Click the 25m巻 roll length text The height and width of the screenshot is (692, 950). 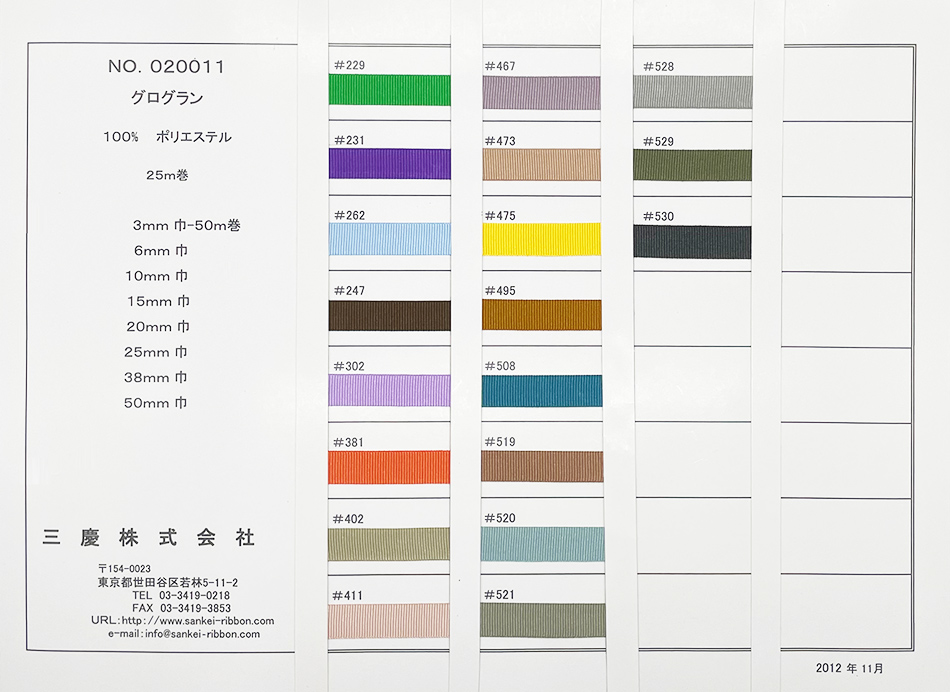(167, 175)
